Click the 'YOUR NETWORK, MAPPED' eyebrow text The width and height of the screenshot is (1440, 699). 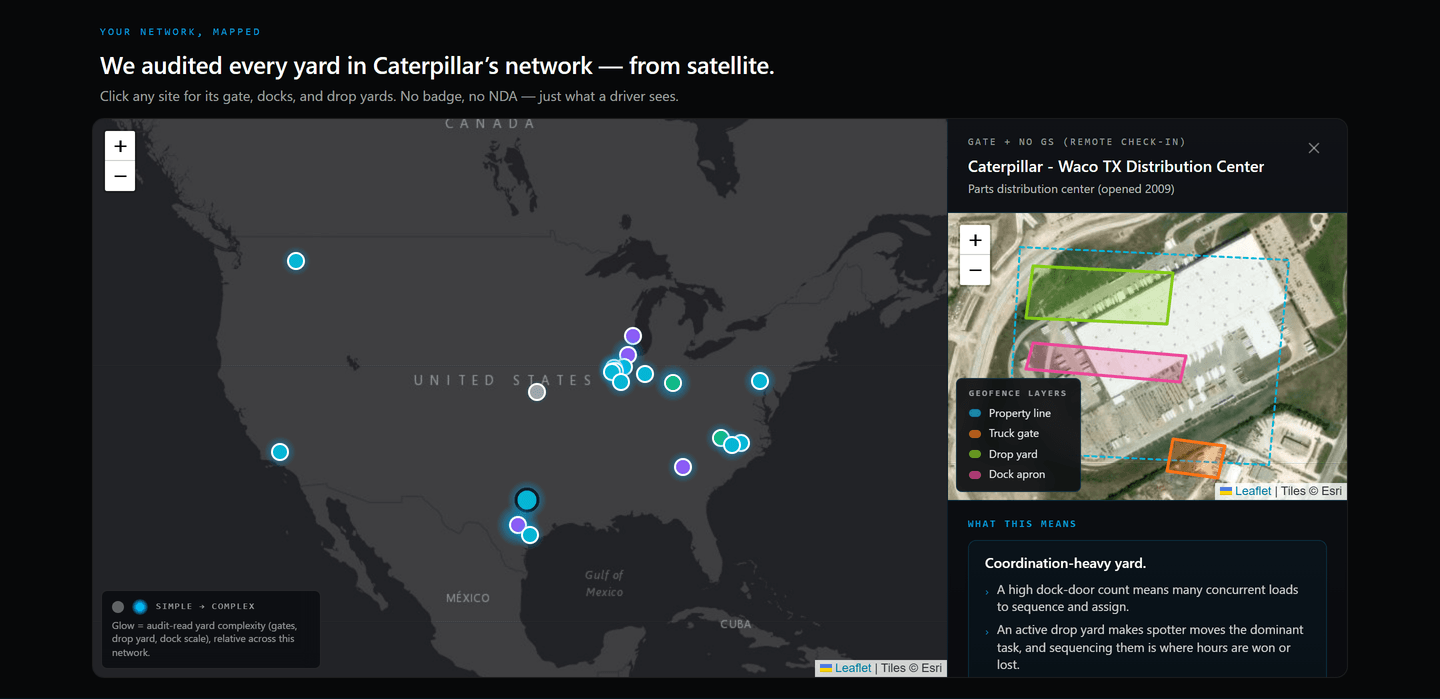[x=180, y=32]
